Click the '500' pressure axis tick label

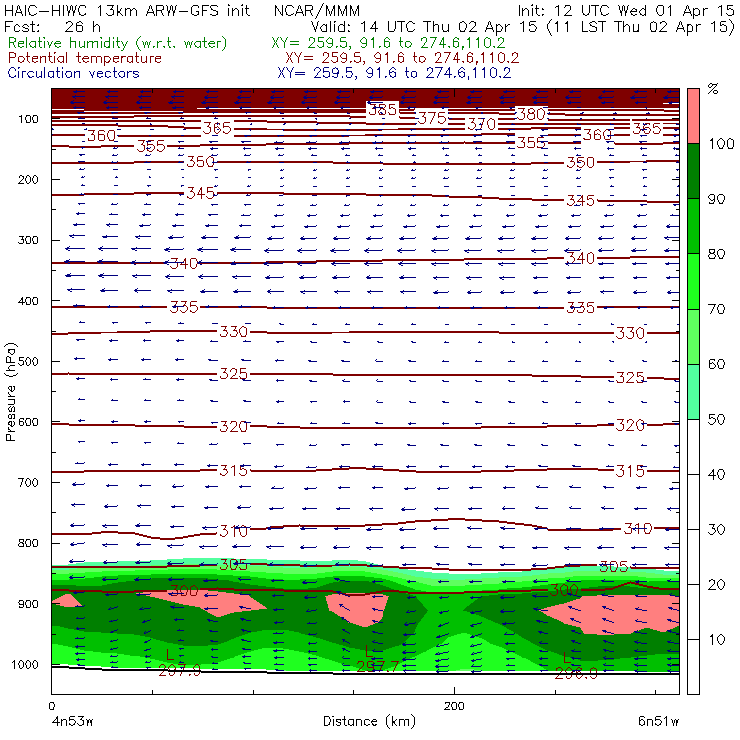pos(28,362)
